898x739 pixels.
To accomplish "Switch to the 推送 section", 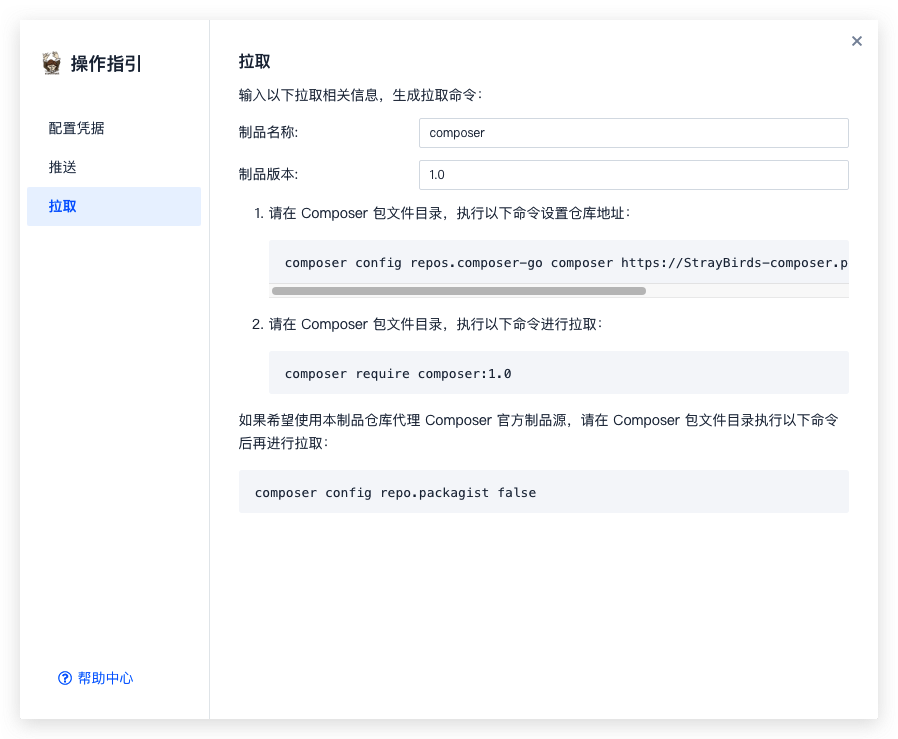I will pos(62,167).
